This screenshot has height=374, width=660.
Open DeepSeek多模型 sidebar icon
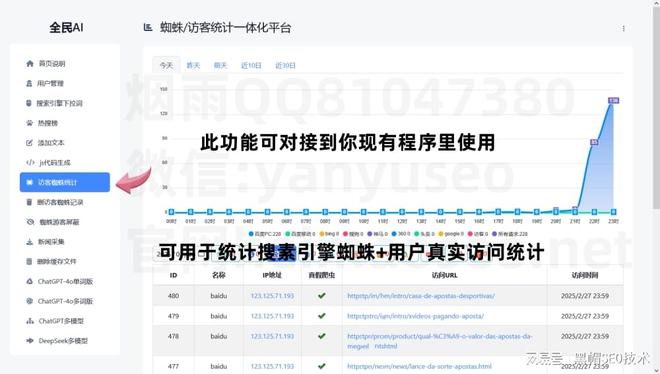pyautogui.click(x=30, y=340)
